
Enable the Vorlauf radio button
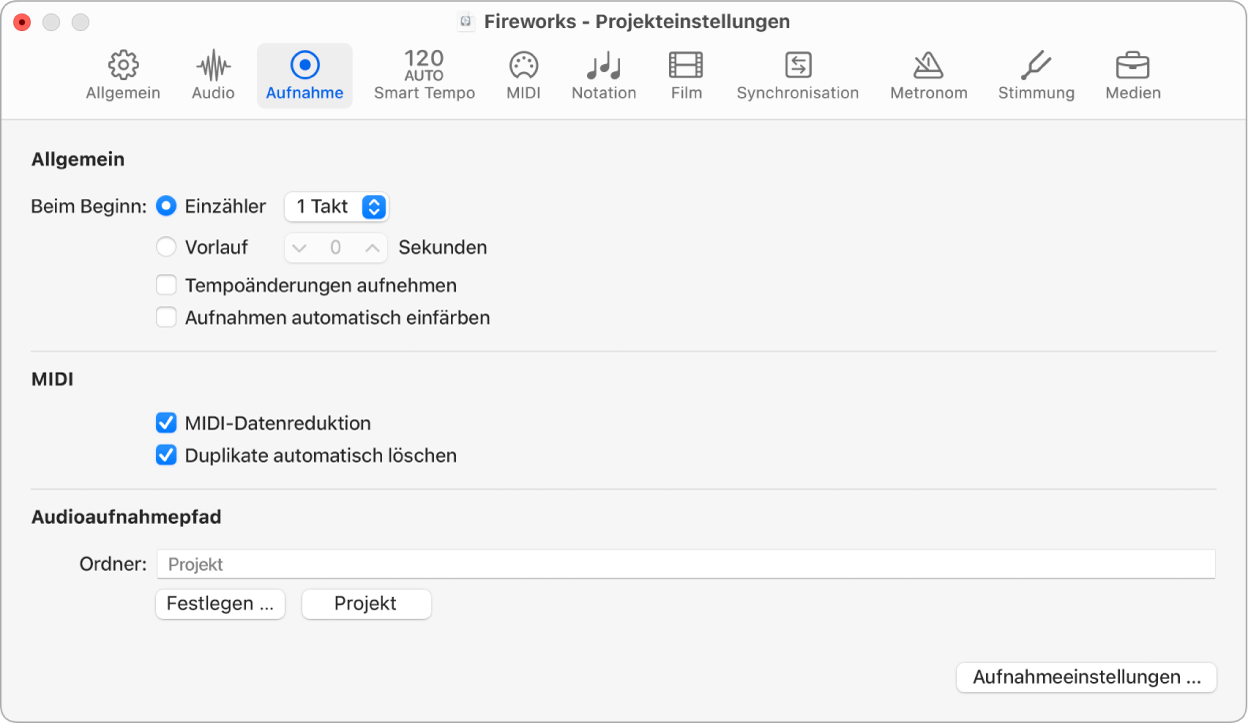pyautogui.click(x=166, y=247)
